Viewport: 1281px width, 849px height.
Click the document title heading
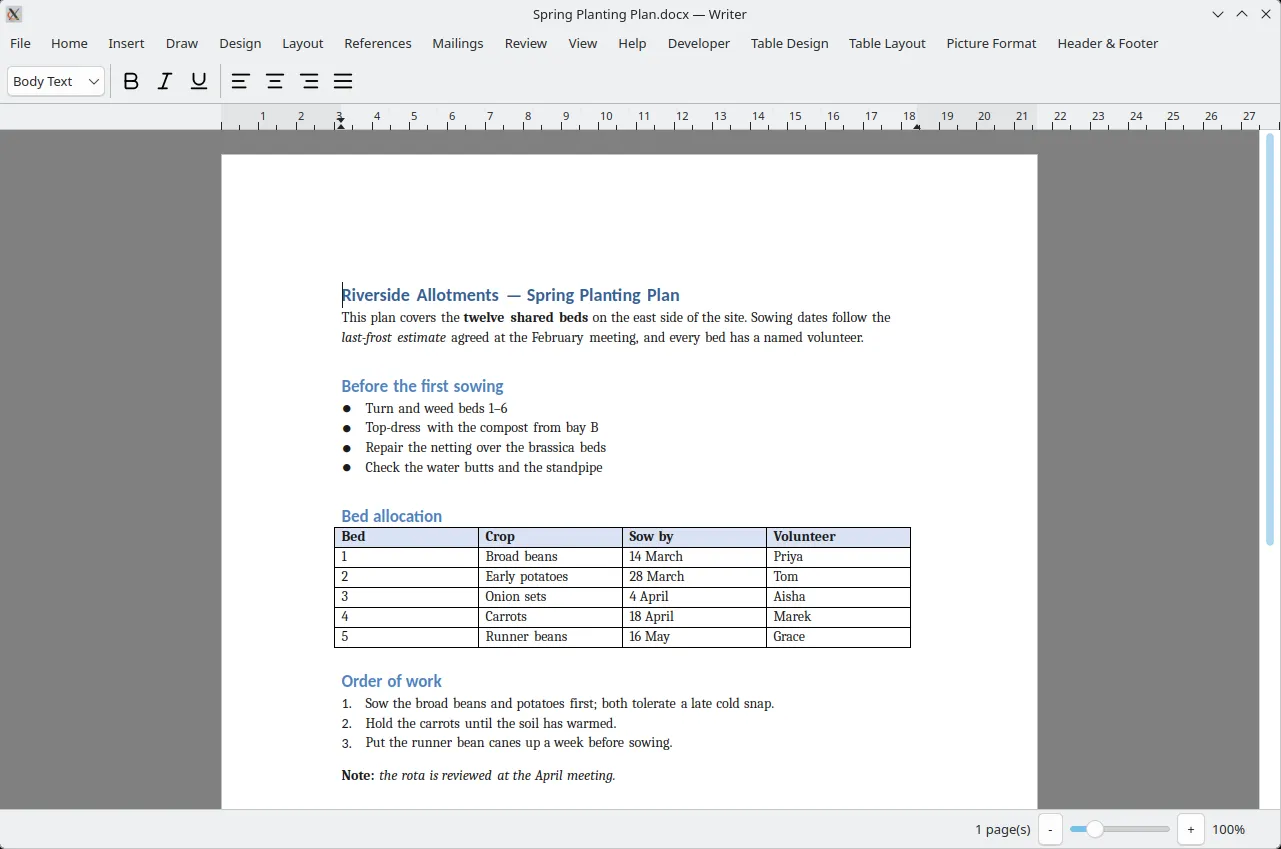pyautogui.click(x=510, y=295)
